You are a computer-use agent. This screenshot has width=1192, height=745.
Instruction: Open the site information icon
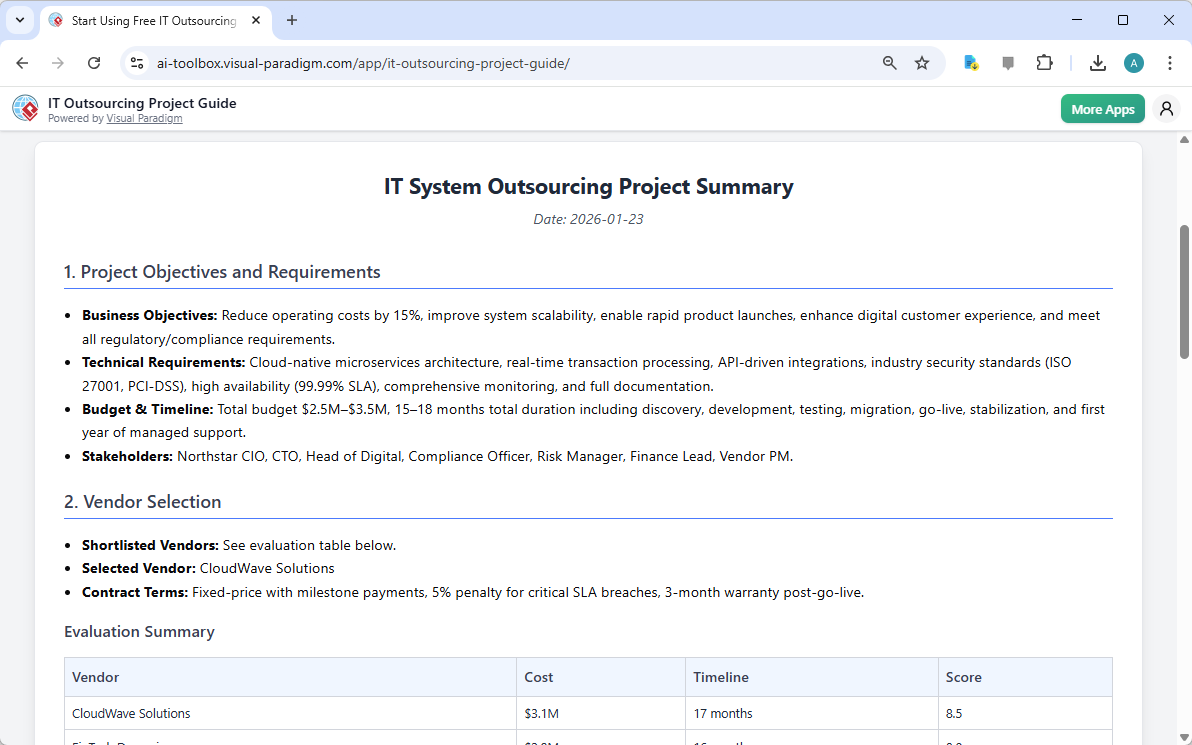tap(136, 62)
